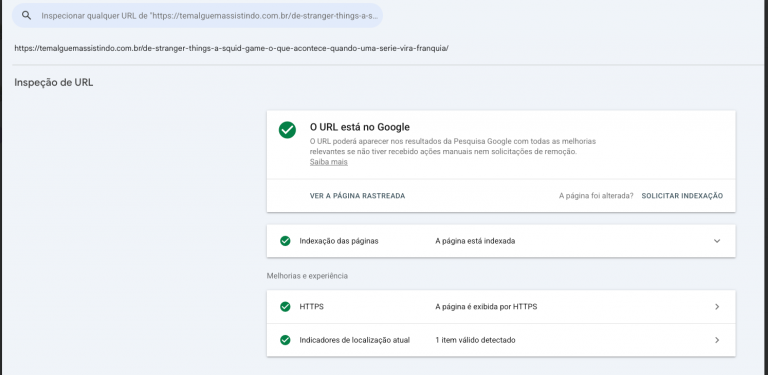
Task: Click the 'A página foi alterada?' text
Action: tap(596, 196)
